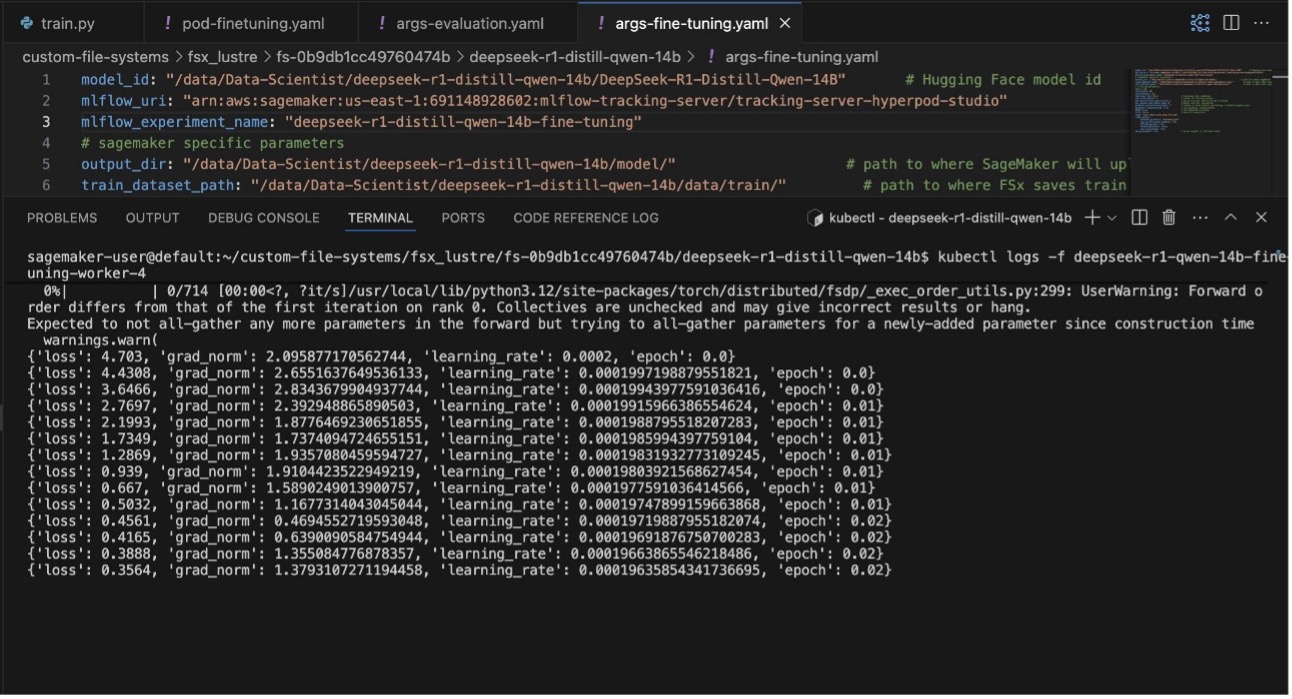
Task: Open the PORTS tab
Action: [x=463, y=218]
